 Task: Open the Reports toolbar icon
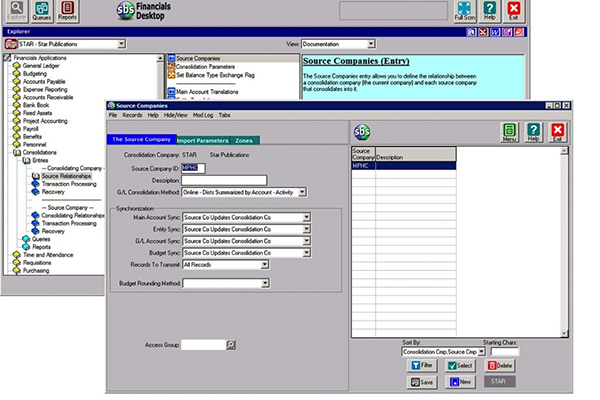67,10
